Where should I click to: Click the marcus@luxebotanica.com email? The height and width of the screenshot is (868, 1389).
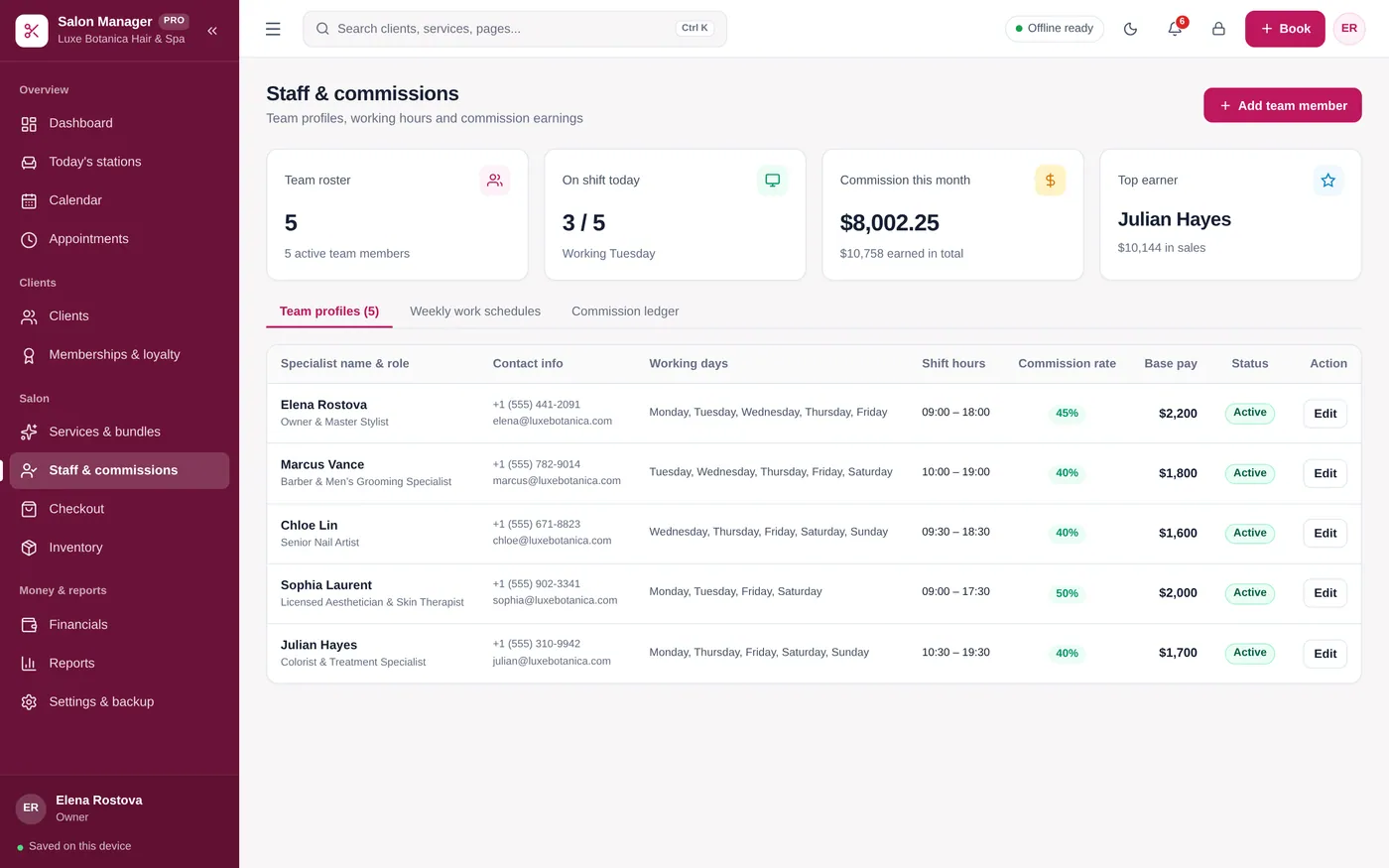(557, 481)
